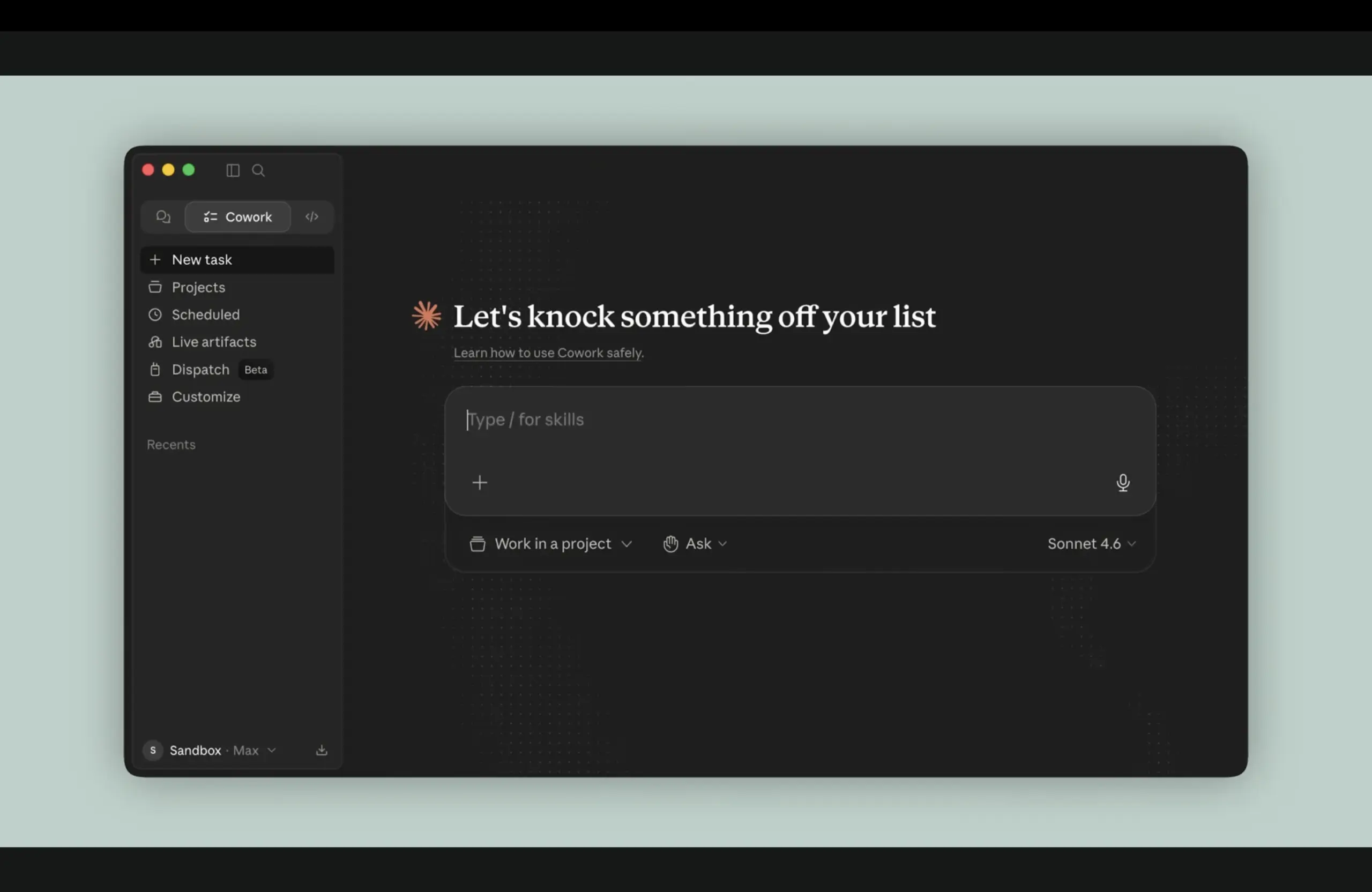Focus the Type / for skills input
The width and height of the screenshot is (1372, 892).
(800, 420)
